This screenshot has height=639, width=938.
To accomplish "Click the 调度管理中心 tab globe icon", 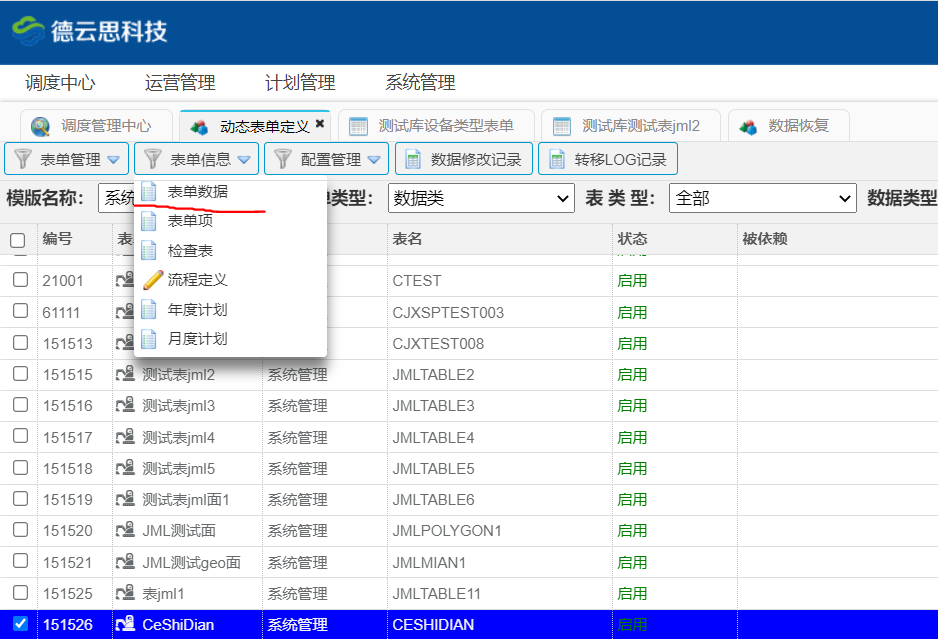I will click(40, 126).
